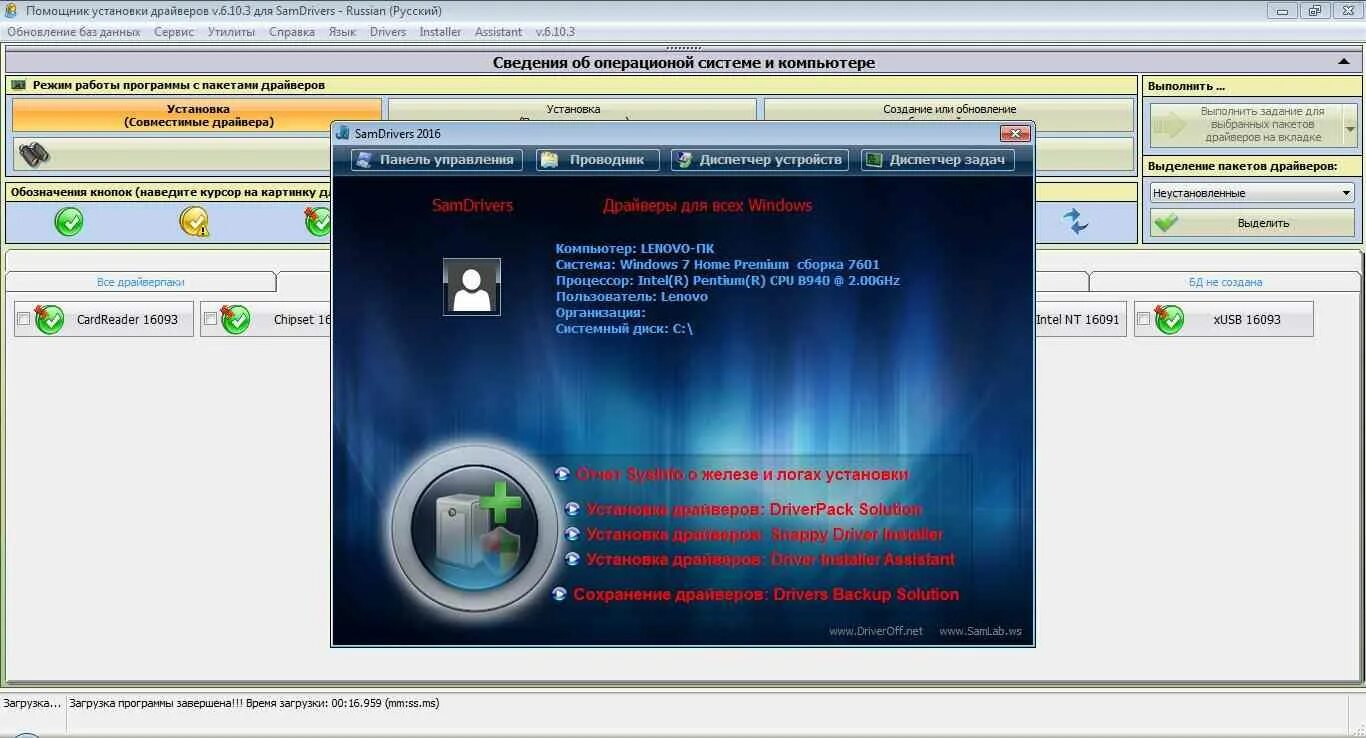Open the Assistant menu
The height and width of the screenshot is (738, 1366).
(x=498, y=32)
